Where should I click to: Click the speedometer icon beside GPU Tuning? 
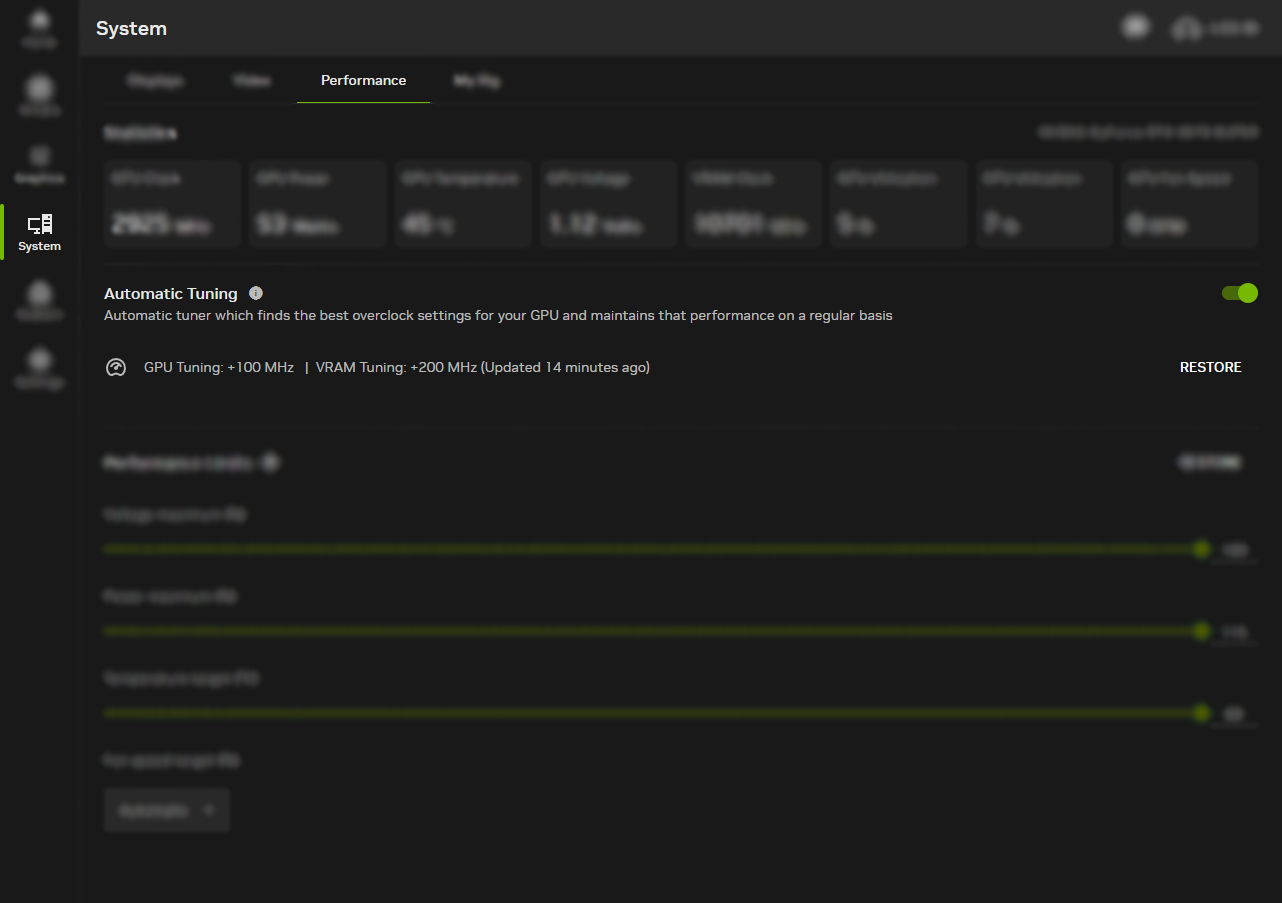pos(116,368)
